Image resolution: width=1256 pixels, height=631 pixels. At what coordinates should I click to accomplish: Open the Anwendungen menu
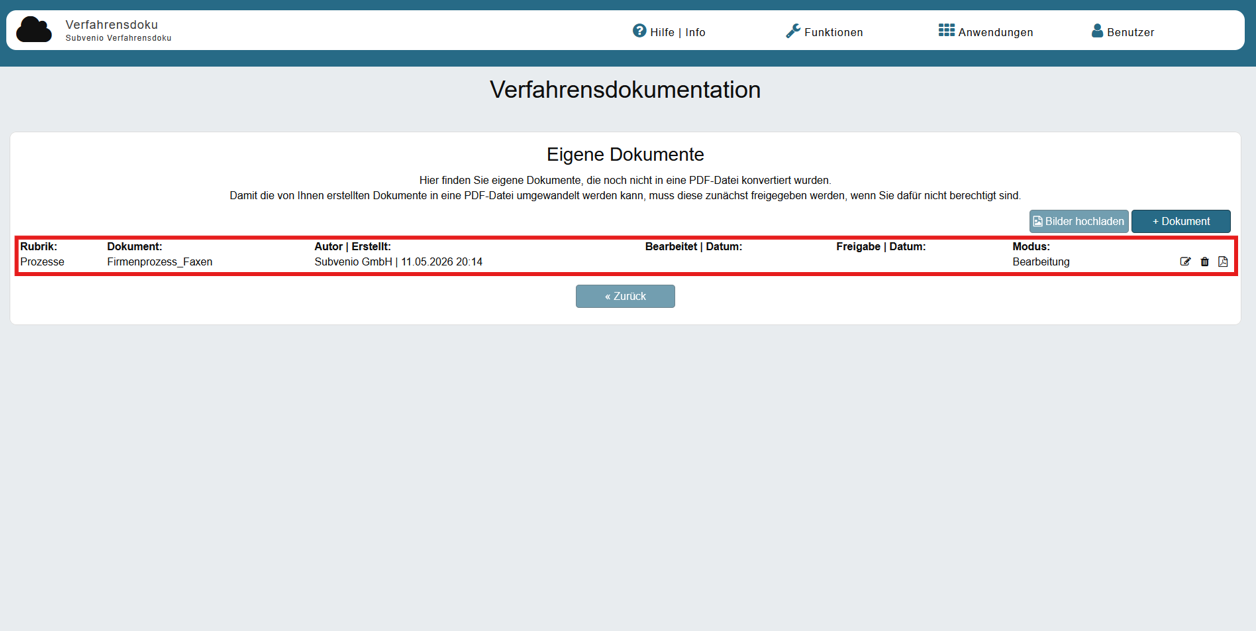tap(986, 32)
